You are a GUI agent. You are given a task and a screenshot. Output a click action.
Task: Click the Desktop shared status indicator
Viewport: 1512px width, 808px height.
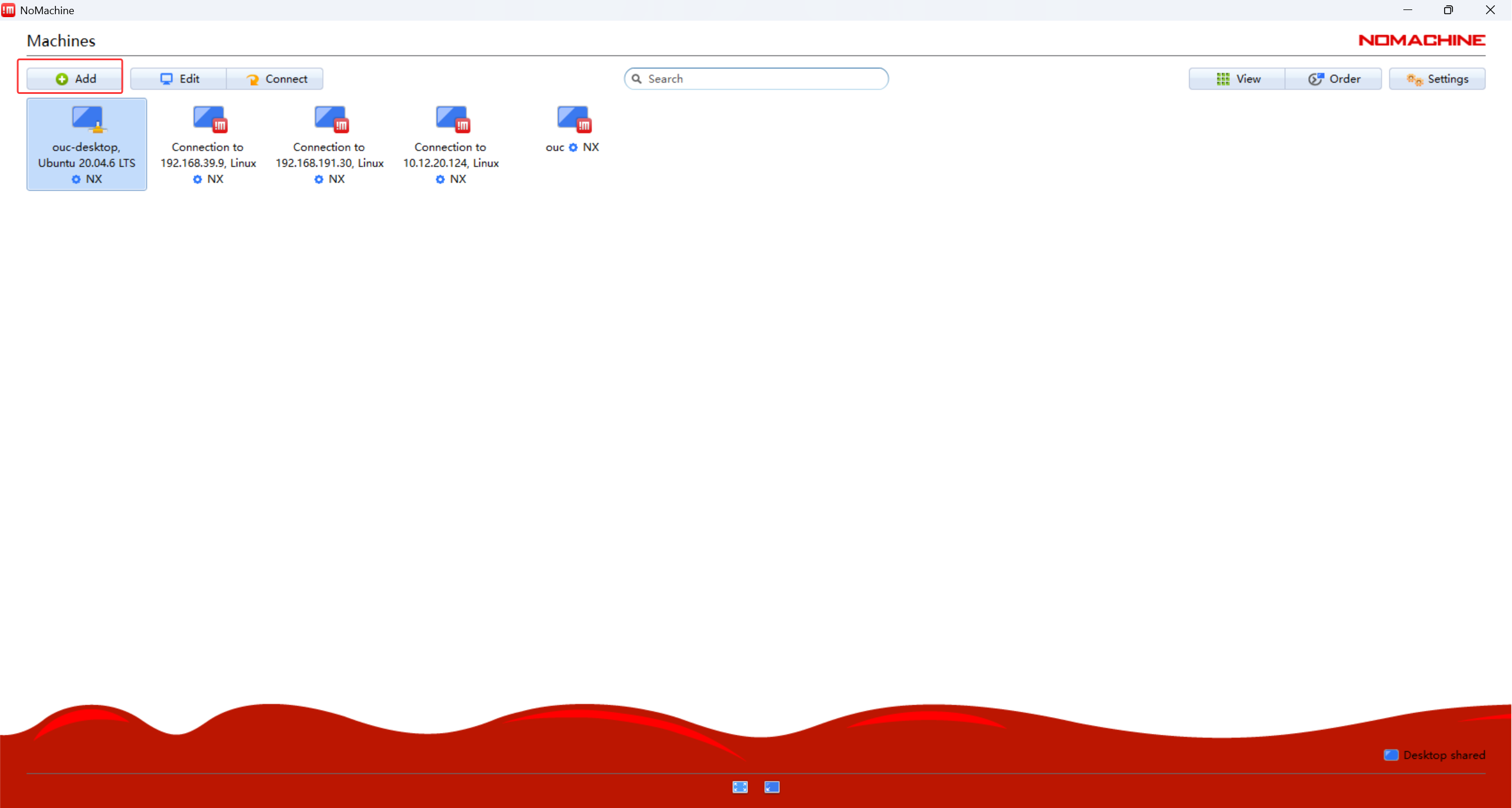[1435, 755]
